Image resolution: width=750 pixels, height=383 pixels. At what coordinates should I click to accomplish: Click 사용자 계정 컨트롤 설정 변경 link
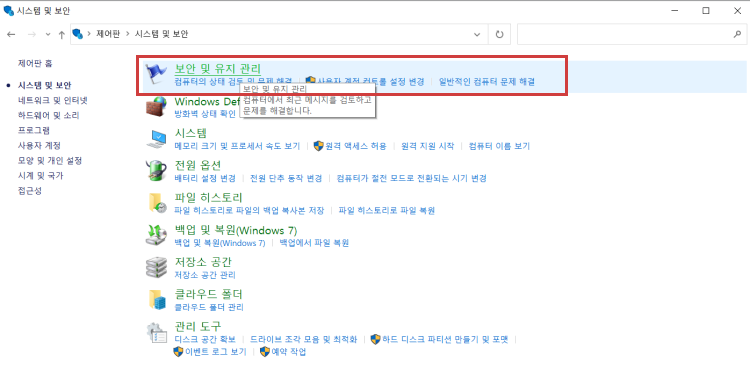(x=371, y=82)
